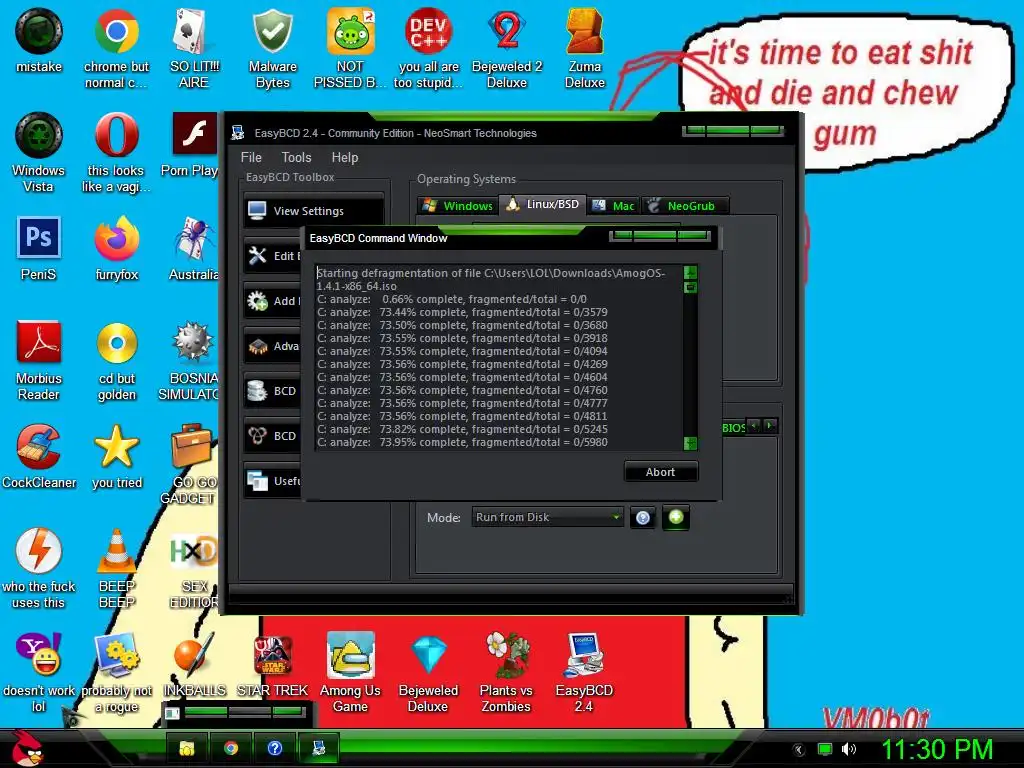Switch to the NeoGrub tab
1024x768 pixels.
coord(684,206)
